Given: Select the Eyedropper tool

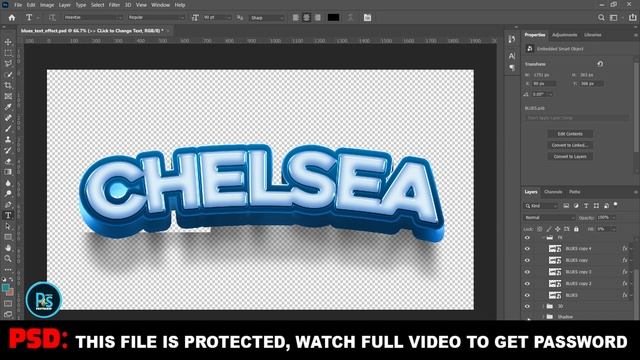Looking at the screenshot, I should point(8,107).
